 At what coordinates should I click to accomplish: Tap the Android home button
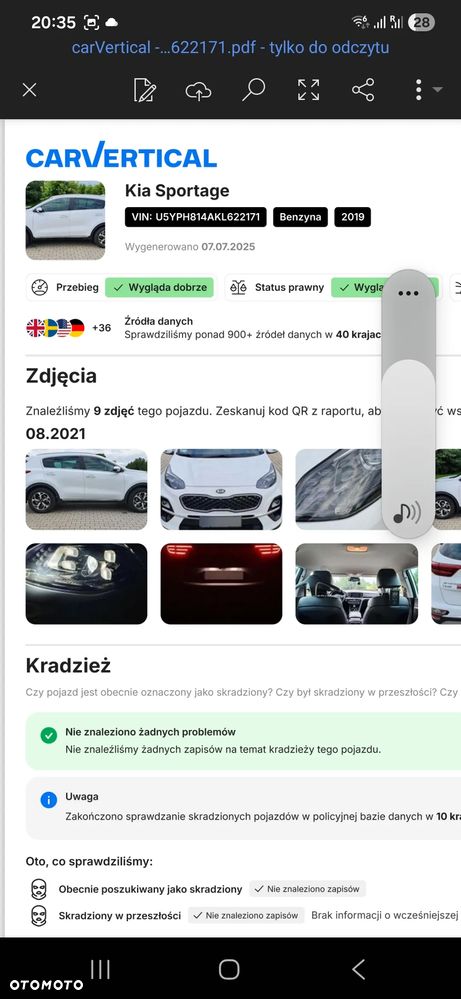point(229,970)
